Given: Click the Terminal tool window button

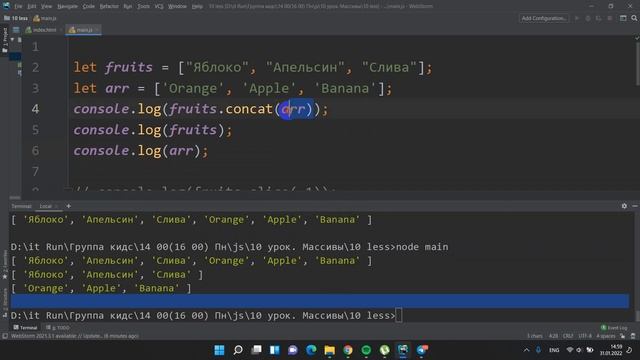Looking at the screenshot, I should click(x=25, y=327).
